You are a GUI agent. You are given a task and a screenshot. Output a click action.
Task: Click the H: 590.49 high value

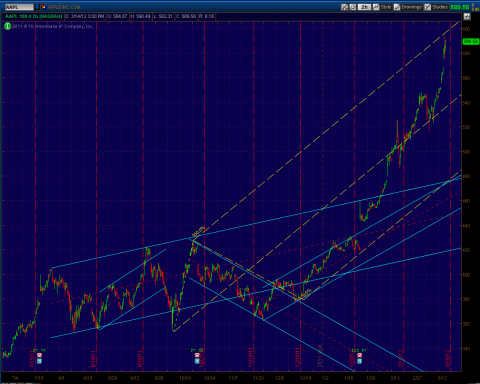click(x=141, y=16)
